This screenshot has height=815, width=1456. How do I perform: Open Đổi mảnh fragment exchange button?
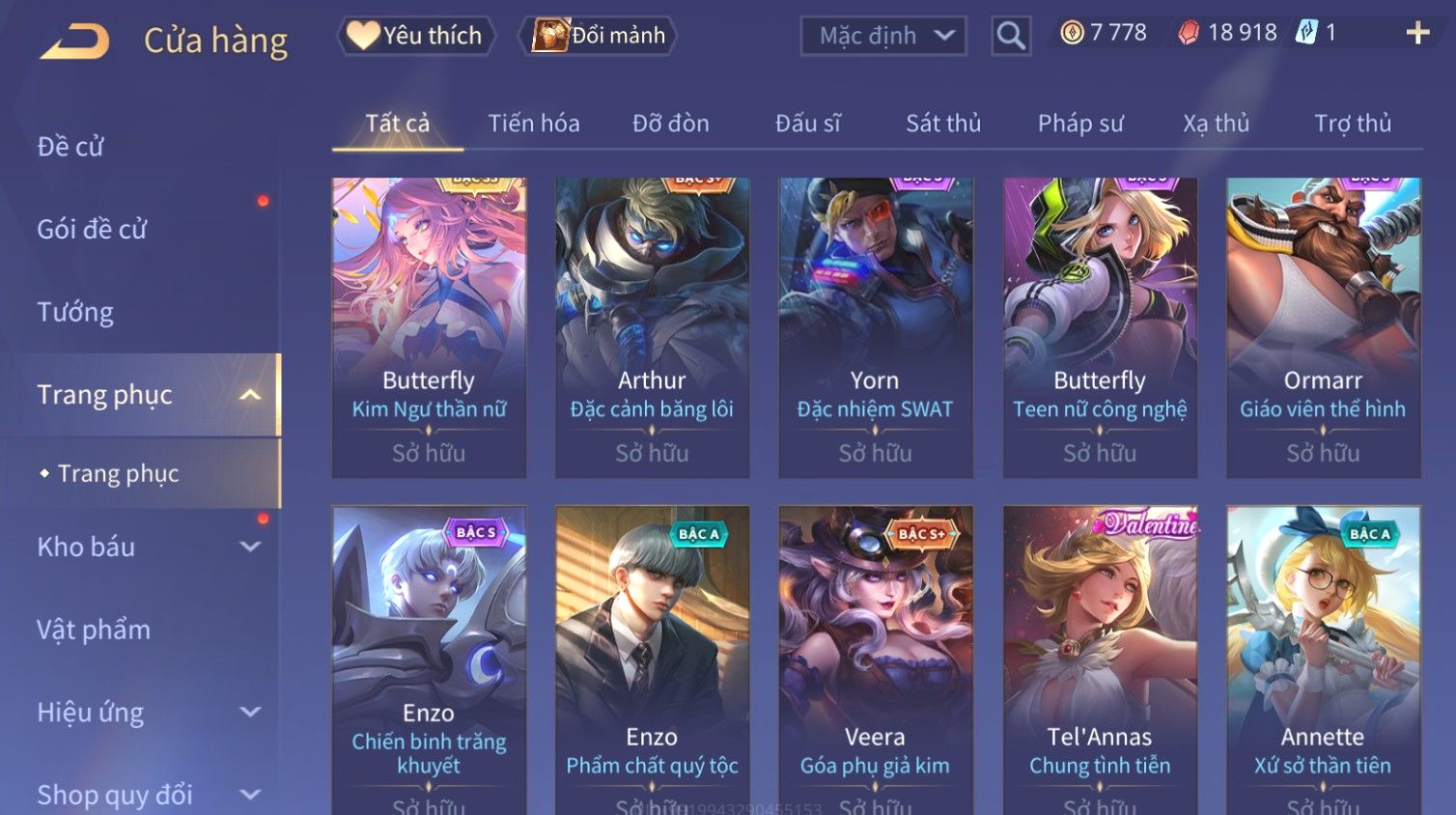(598, 36)
